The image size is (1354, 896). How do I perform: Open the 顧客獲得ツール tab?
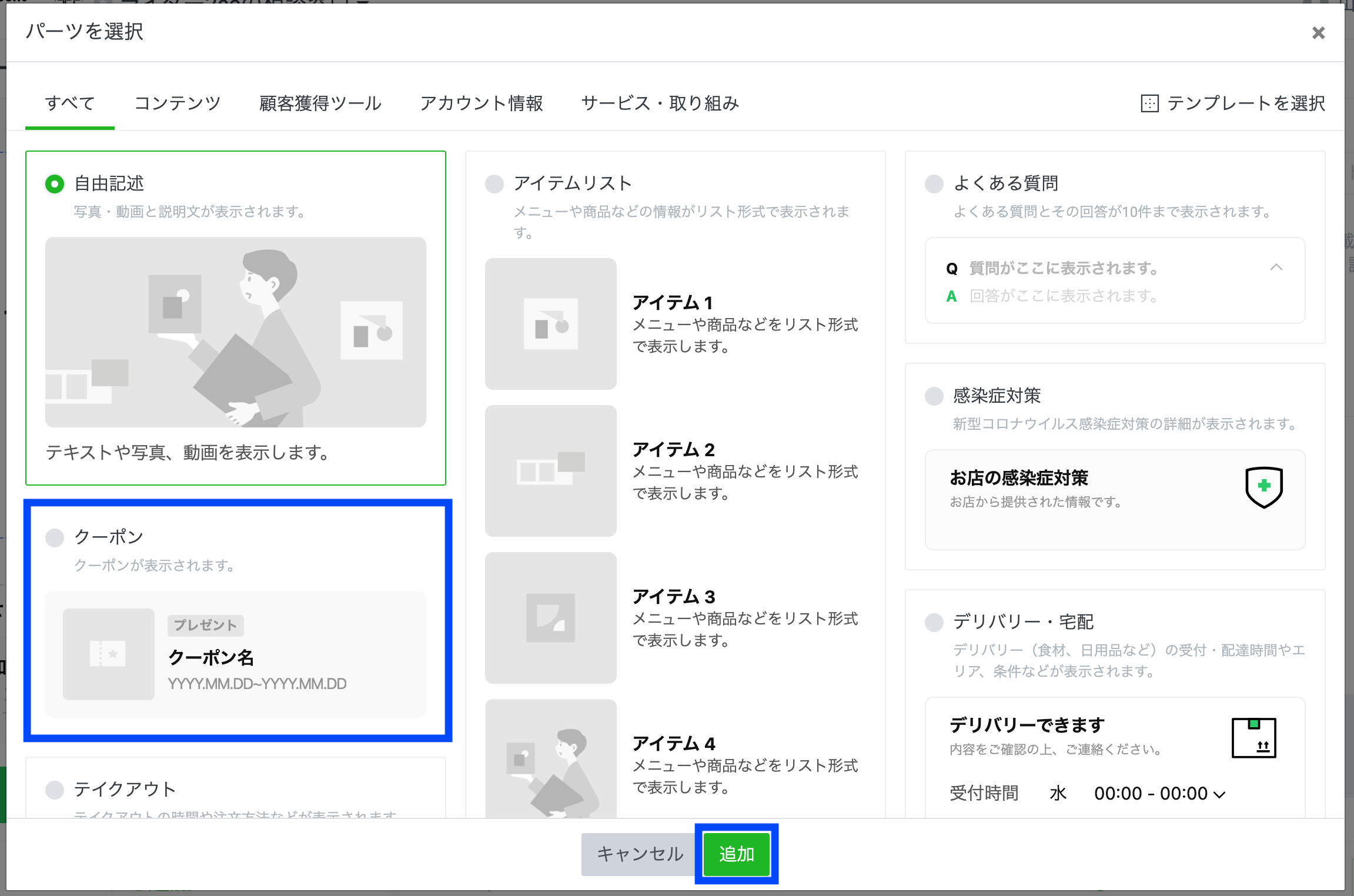(320, 103)
